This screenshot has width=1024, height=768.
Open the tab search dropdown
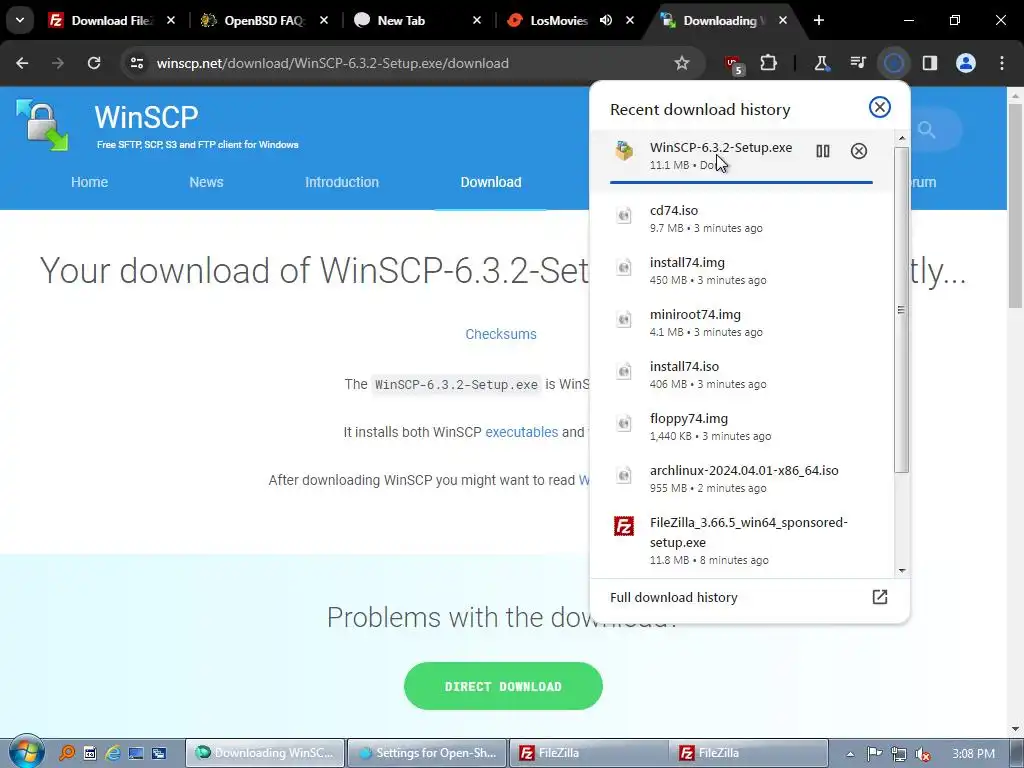pos(20,20)
